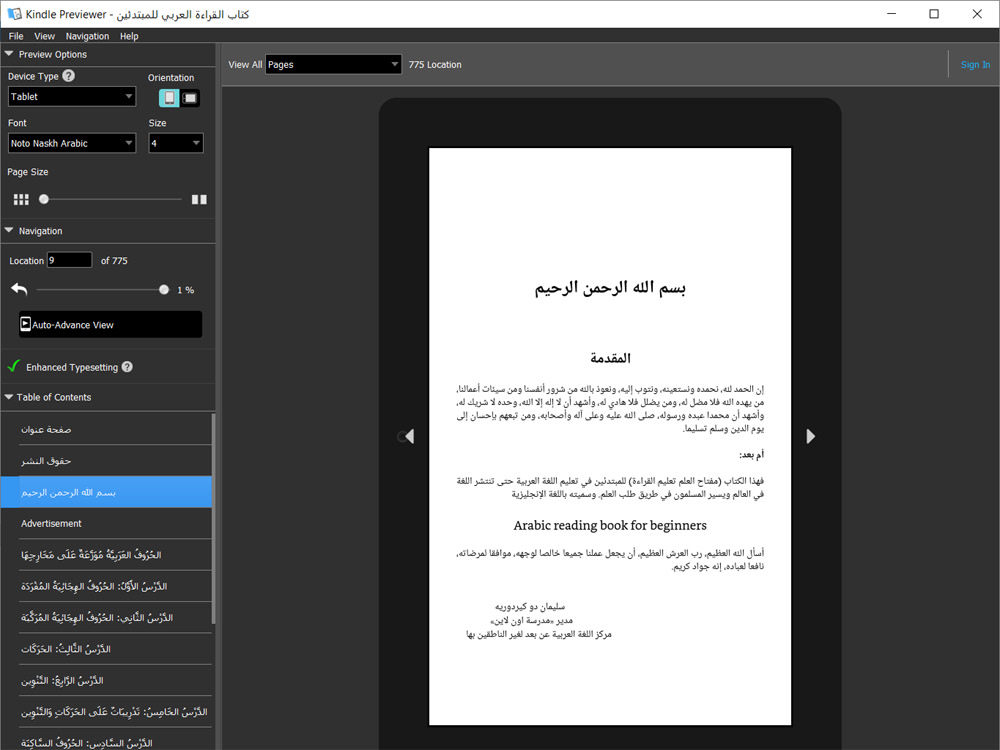Select the 'حقوق النشر' contents entry

[x=107, y=460]
